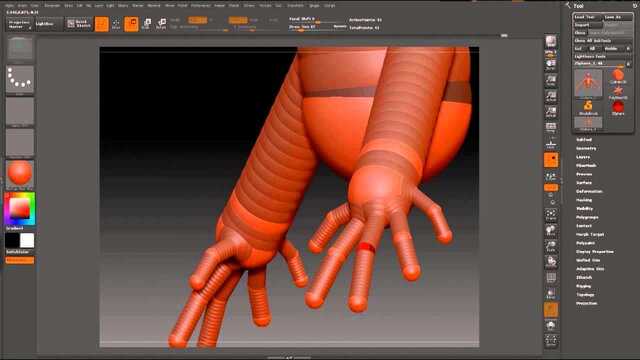The image size is (640, 360).
Task: Activate the orange Move mode icon
Action: (131, 24)
